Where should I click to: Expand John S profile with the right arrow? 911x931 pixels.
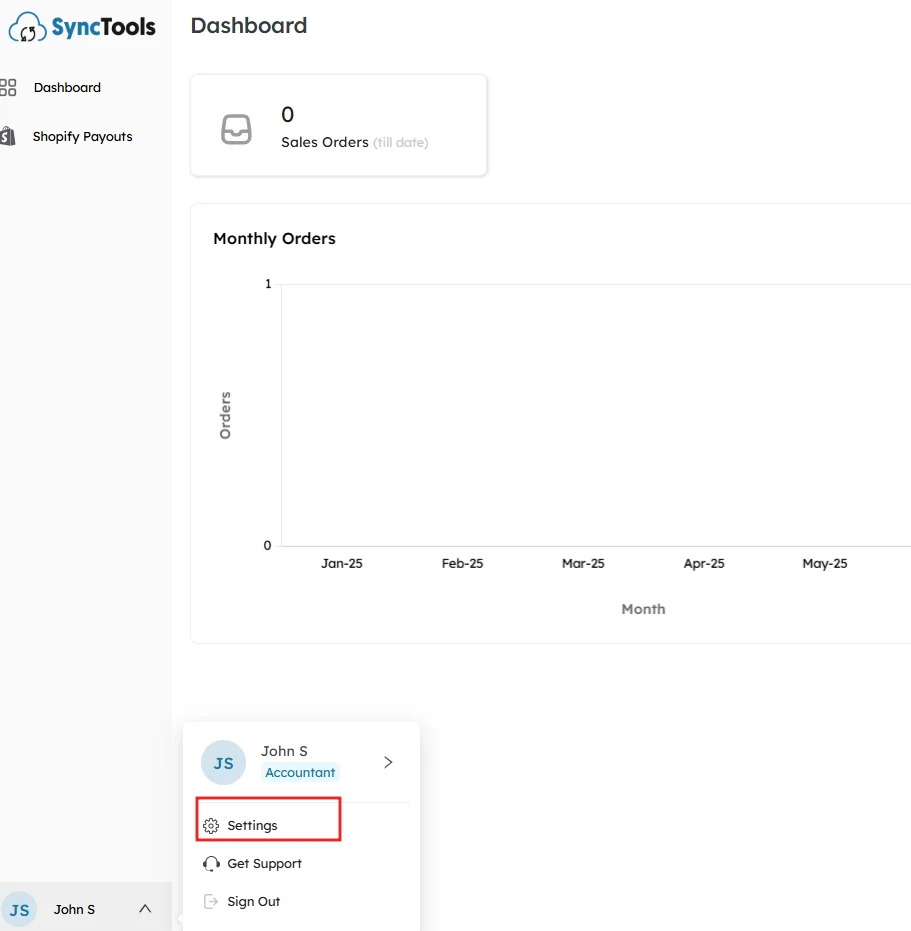click(x=387, y=762)
